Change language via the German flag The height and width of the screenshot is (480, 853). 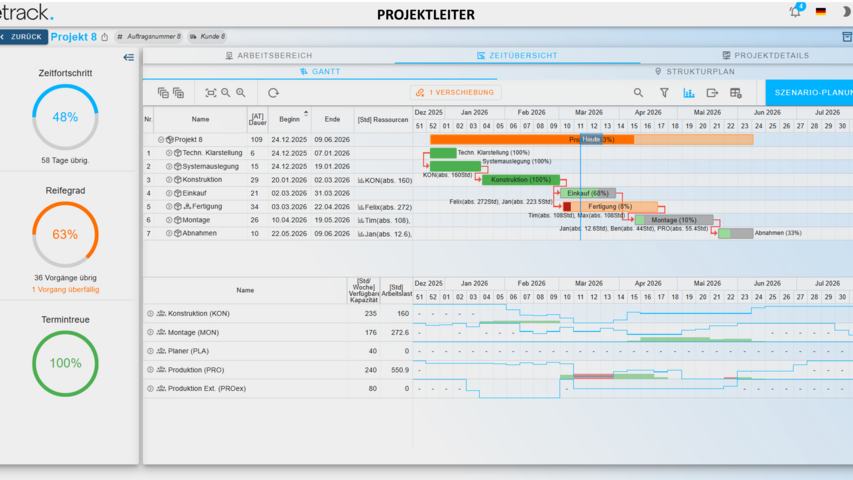click(x=821, y=11)
